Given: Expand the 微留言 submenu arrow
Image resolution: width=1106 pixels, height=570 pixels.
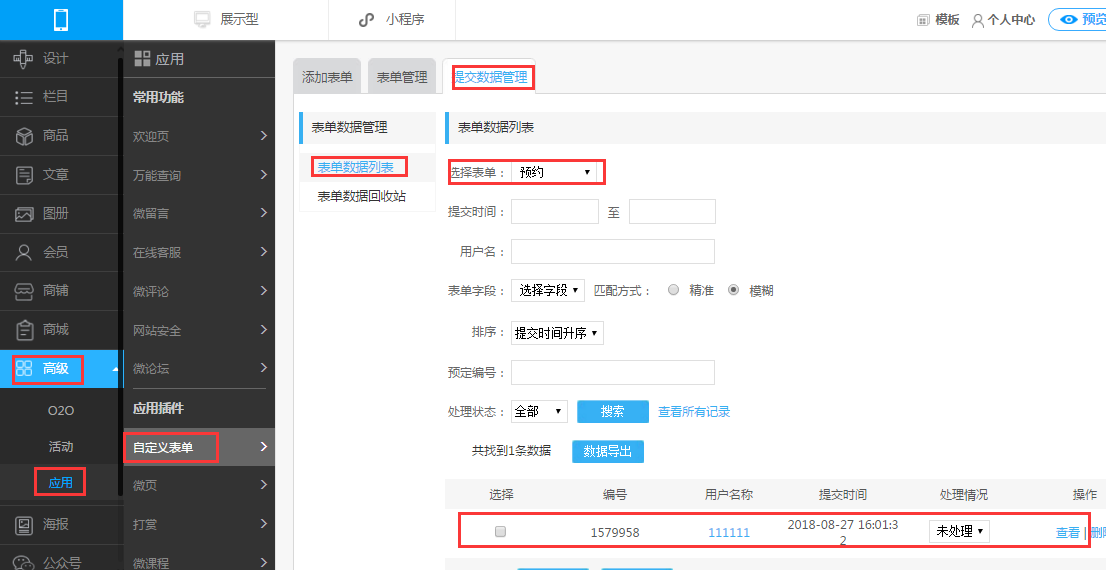Looking at the screenshot, I should 264,212.
